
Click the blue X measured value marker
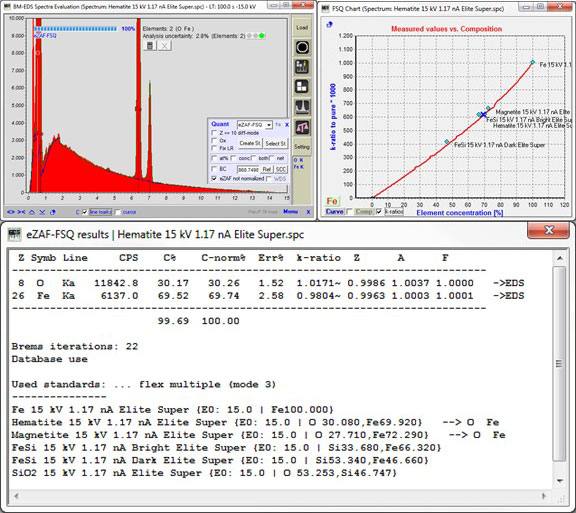tap(483, 115)
